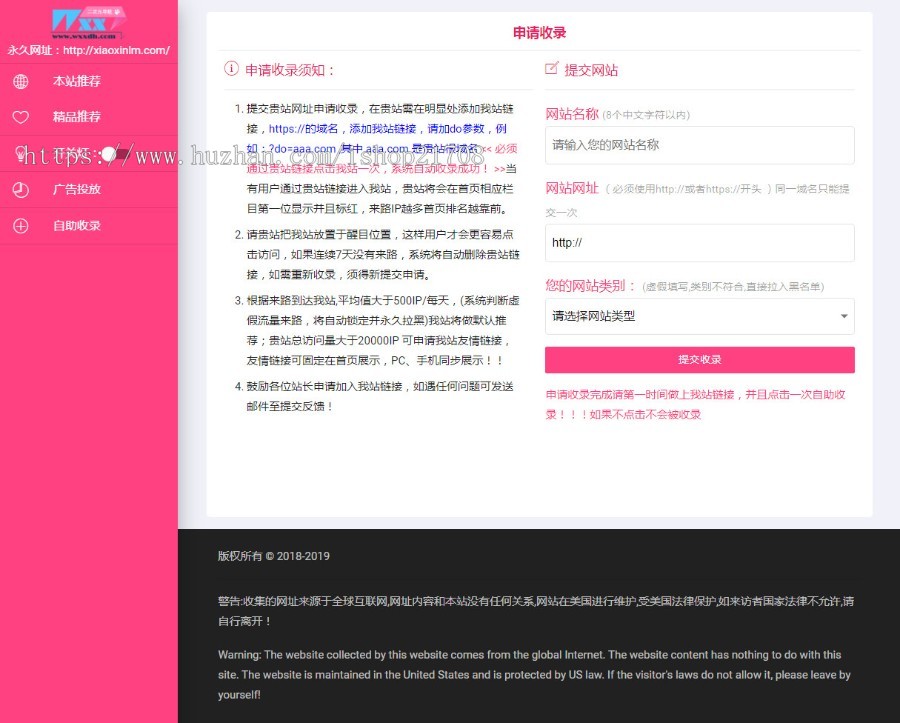Screen dimensions: 900x723
Task: Click the 永久网址 xiaoxinlm.com link
Action: point(89,50)
